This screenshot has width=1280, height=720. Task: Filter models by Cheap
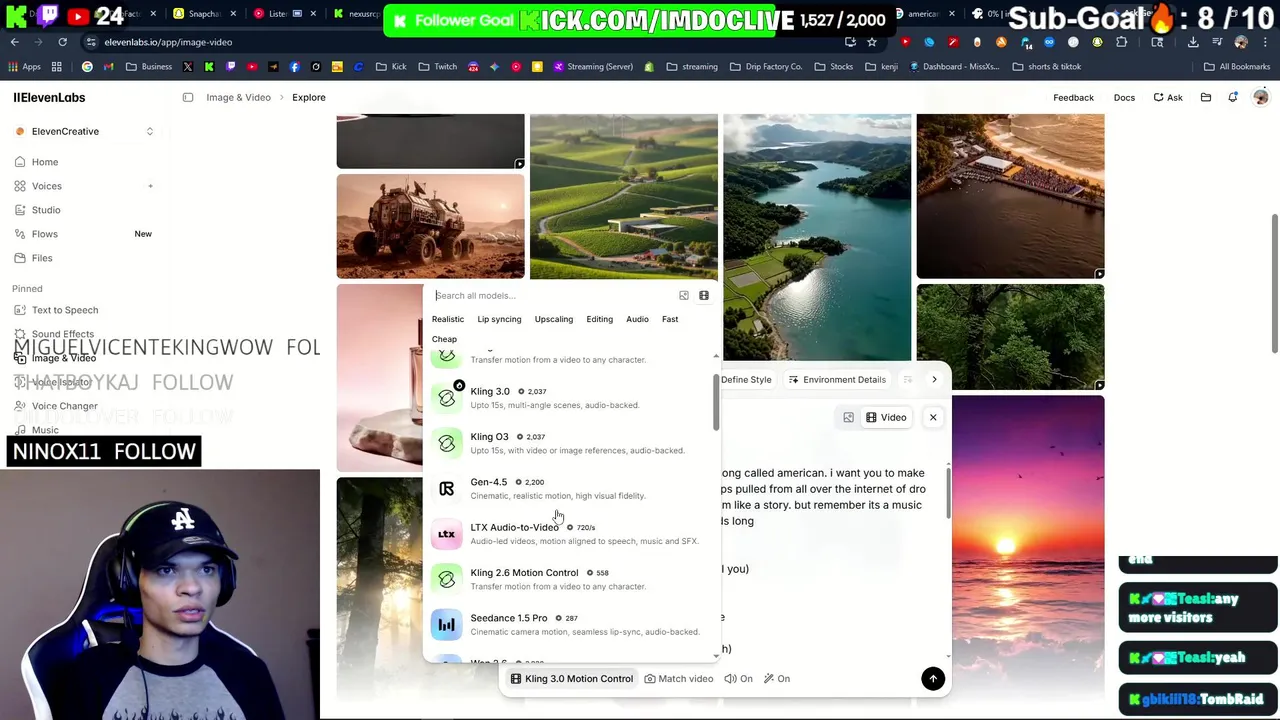click(444, 339)
